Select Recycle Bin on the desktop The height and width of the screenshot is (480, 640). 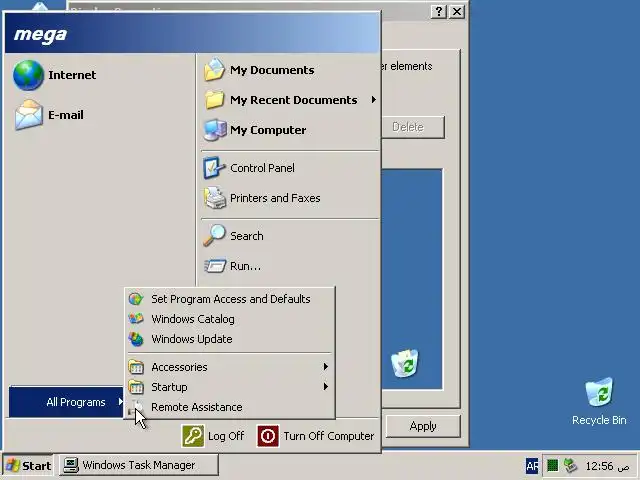coord(599,402)
